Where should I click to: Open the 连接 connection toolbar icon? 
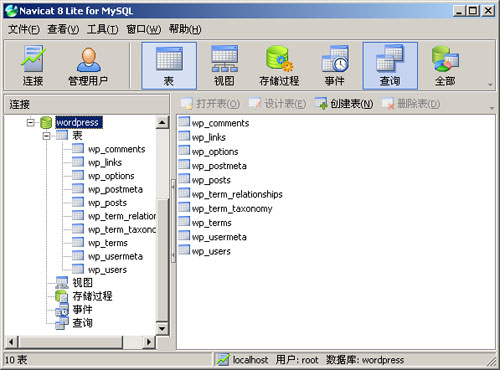pos(33,66)
